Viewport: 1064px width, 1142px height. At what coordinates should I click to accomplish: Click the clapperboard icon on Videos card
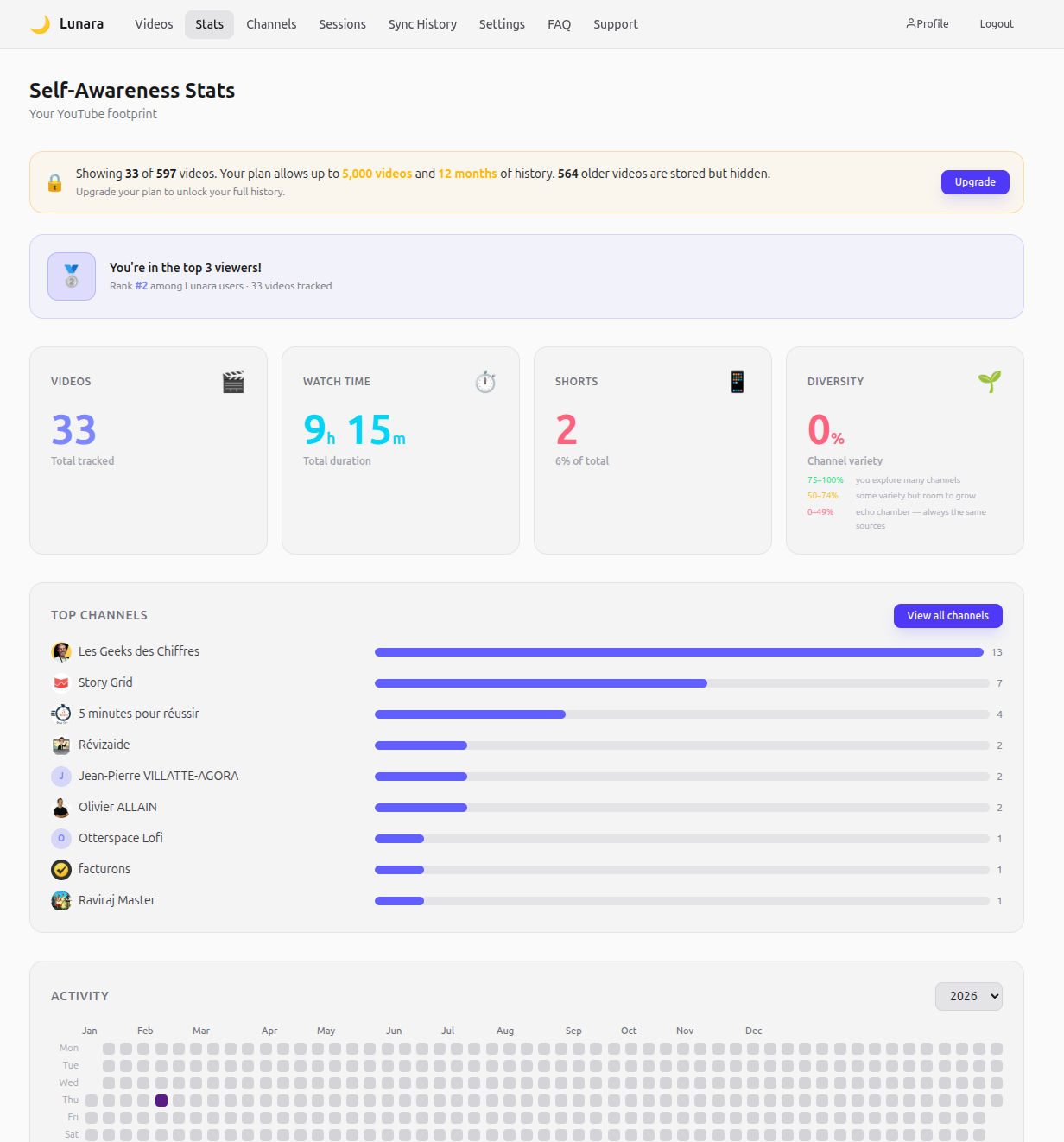233,382
